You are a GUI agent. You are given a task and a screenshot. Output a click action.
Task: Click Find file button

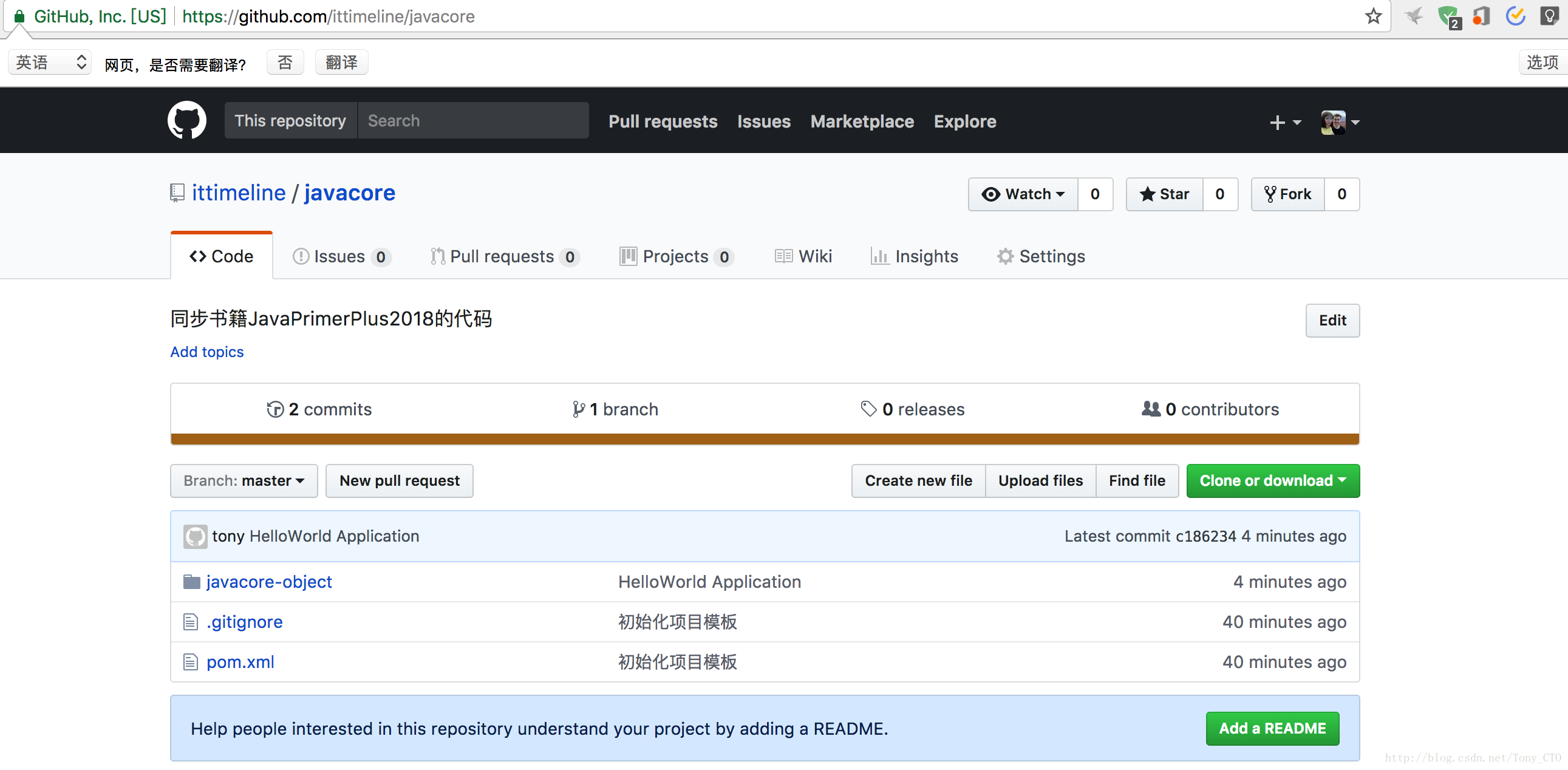point(1137,481)
